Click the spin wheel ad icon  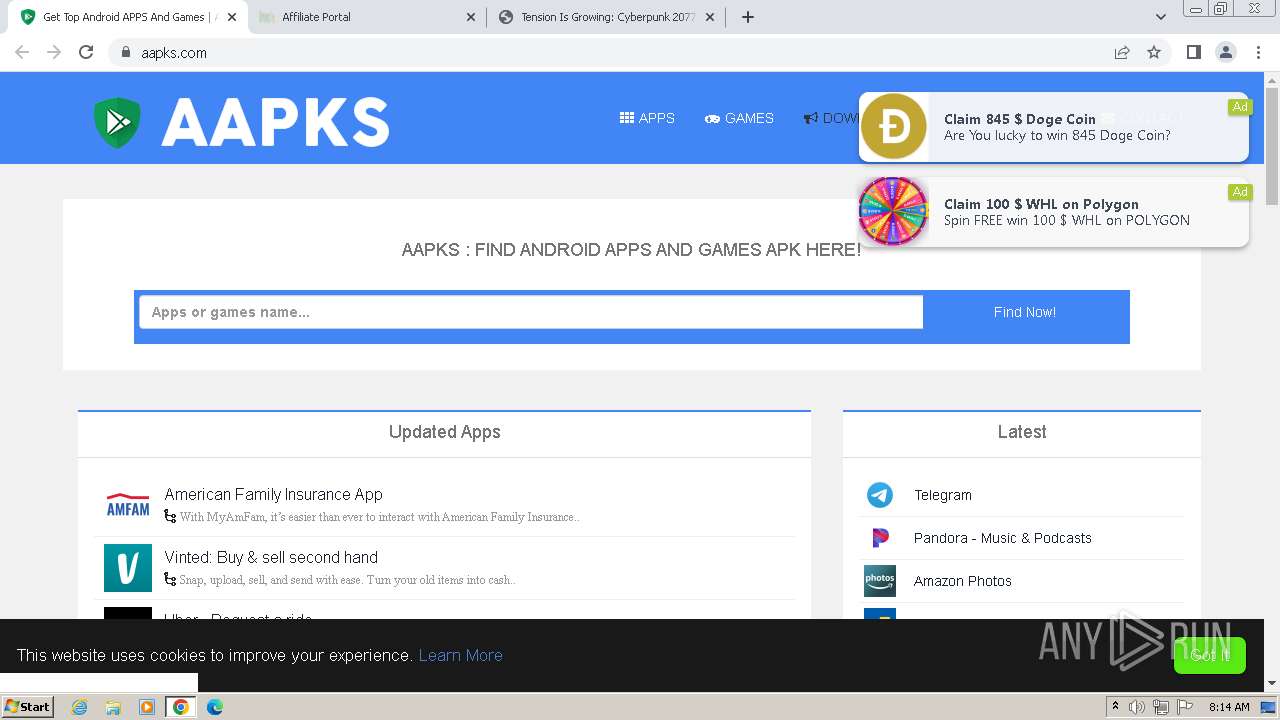(x=894, y=211)
